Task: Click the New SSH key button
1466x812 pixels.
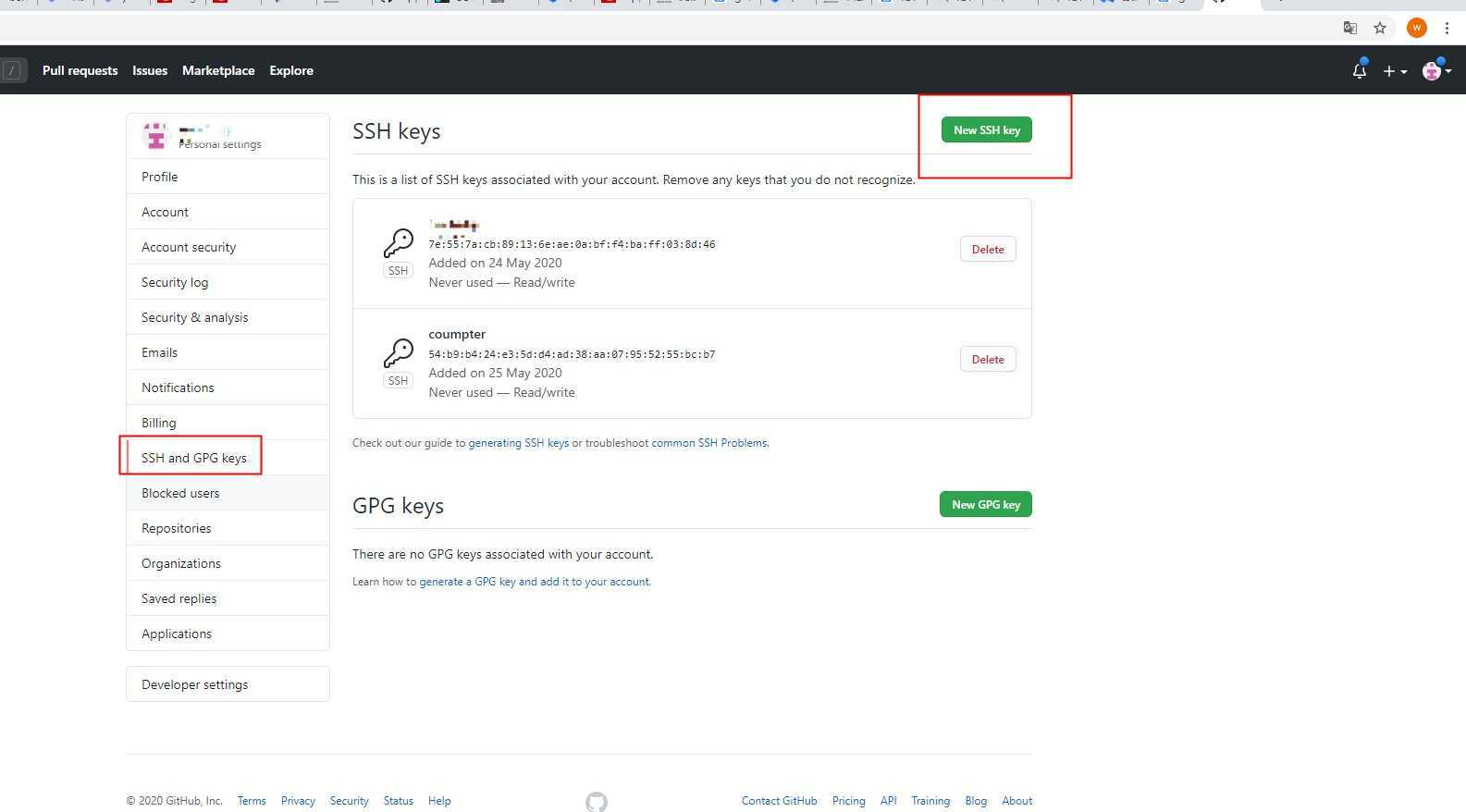Action: click(x=986, y=130)
